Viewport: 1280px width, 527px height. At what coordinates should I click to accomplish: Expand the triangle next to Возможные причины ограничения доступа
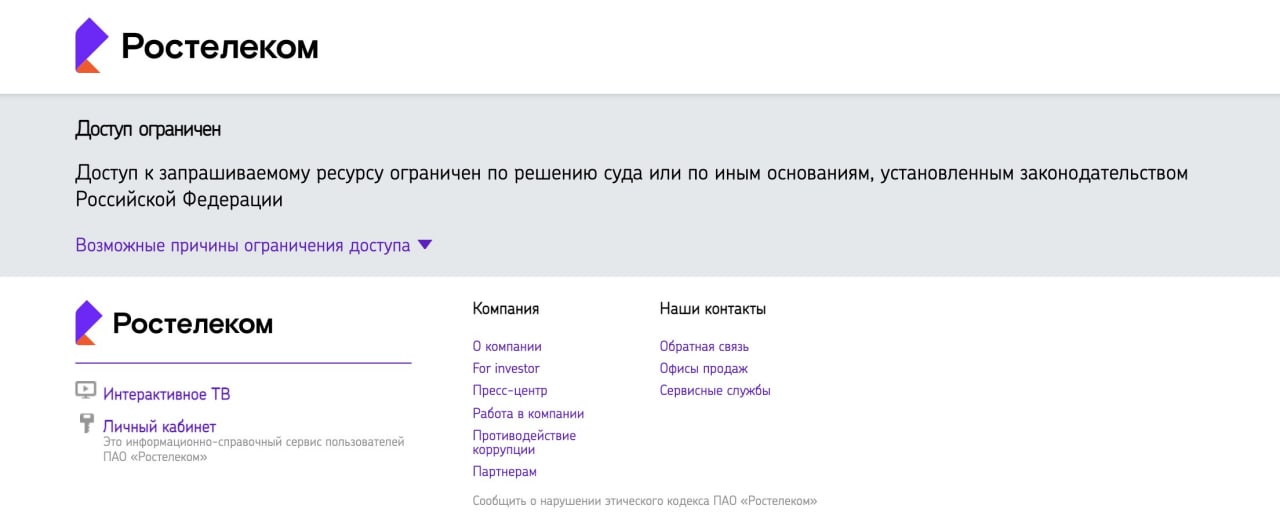(x=425, y=245)
